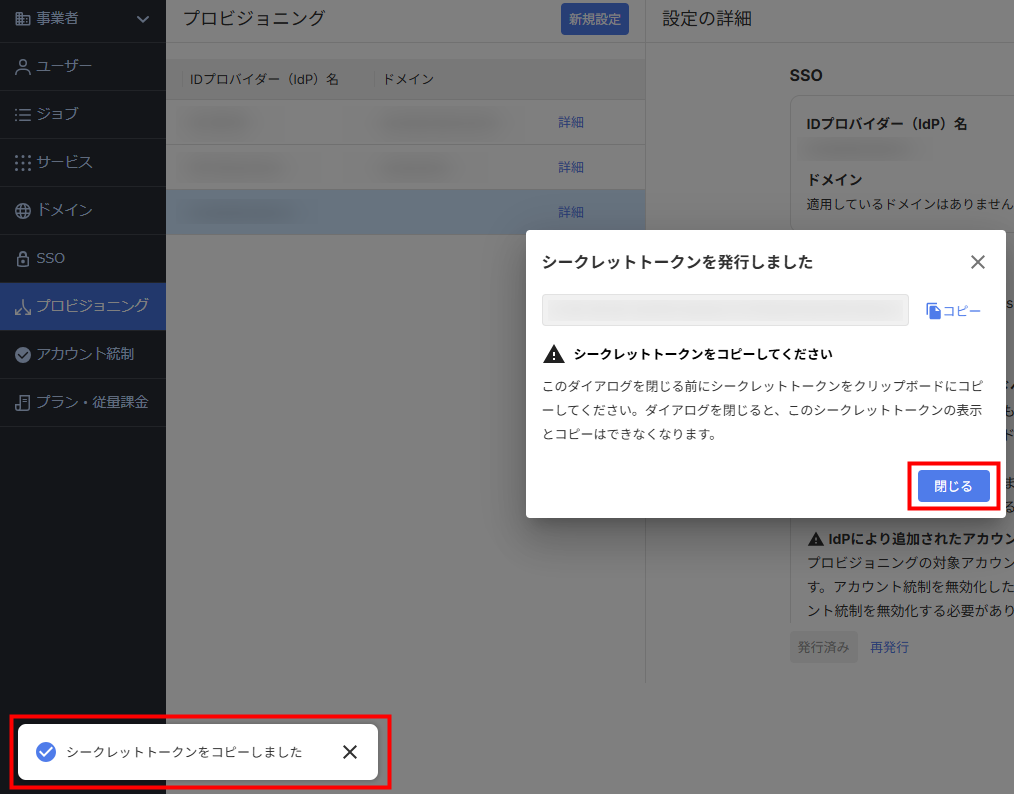Image resolution: width=1014 pixels, height=794 pixels.
Task: Click the account control checkmark icon
Action: [x=23, y=355]
